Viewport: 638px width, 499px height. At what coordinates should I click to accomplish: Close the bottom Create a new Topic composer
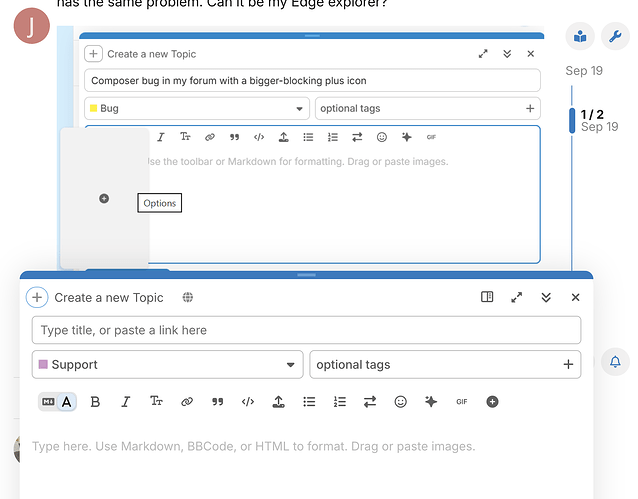pos(575,297)
